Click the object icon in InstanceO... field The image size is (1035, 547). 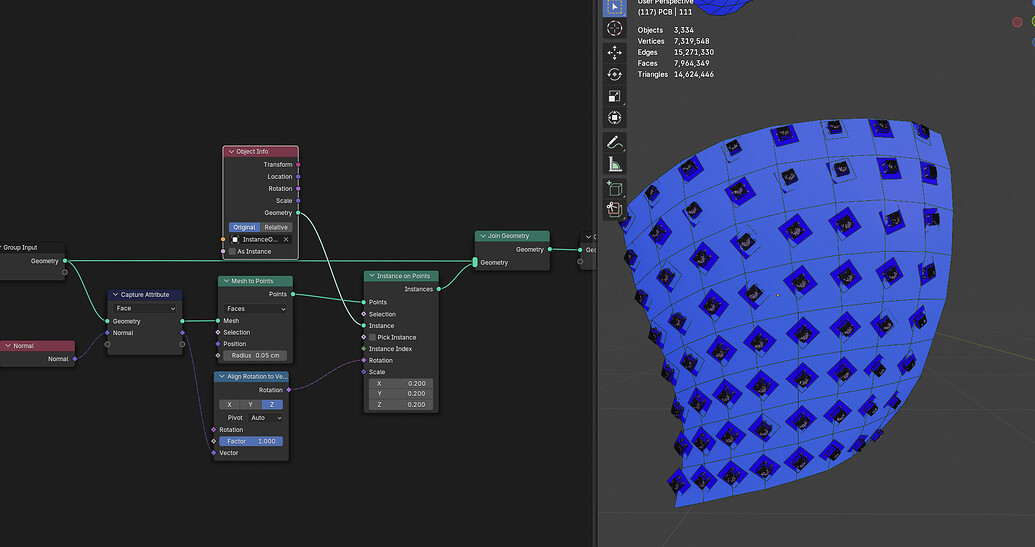point(235,240)
